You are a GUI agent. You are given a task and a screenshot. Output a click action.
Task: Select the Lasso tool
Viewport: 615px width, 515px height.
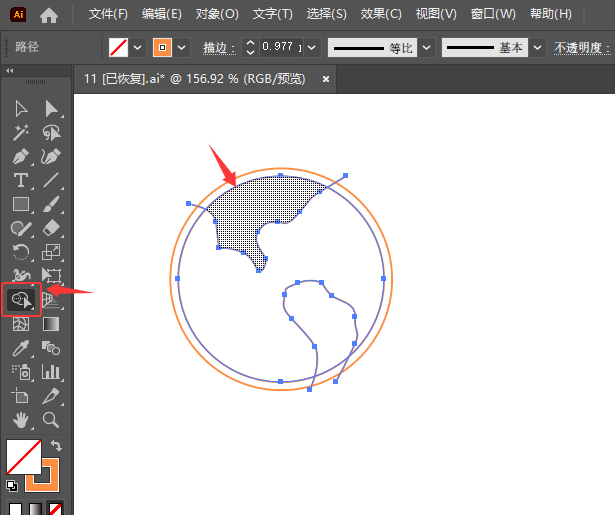pyautogui.click(x=51, y=133)
